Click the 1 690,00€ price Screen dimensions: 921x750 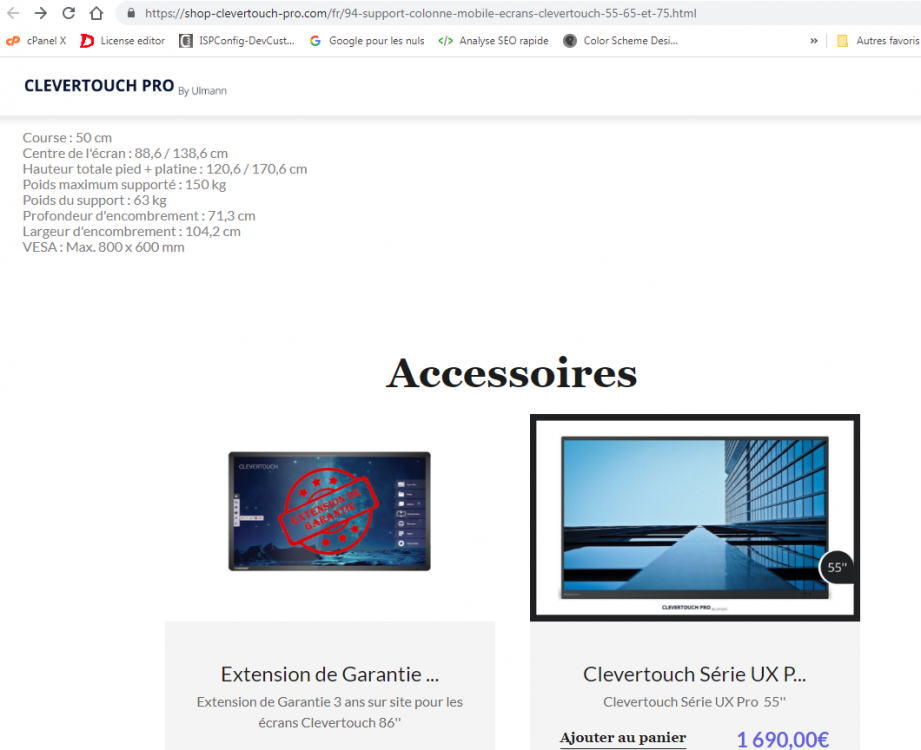pos(782,739)
